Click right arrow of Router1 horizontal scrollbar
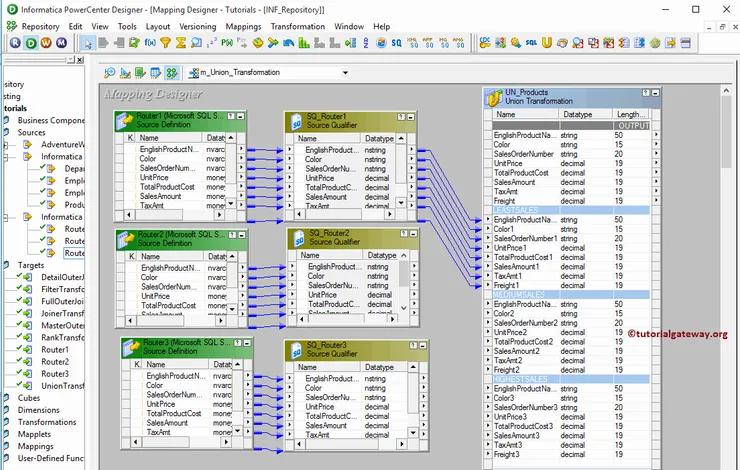The image size is (740, 470). tap(219, 215)
